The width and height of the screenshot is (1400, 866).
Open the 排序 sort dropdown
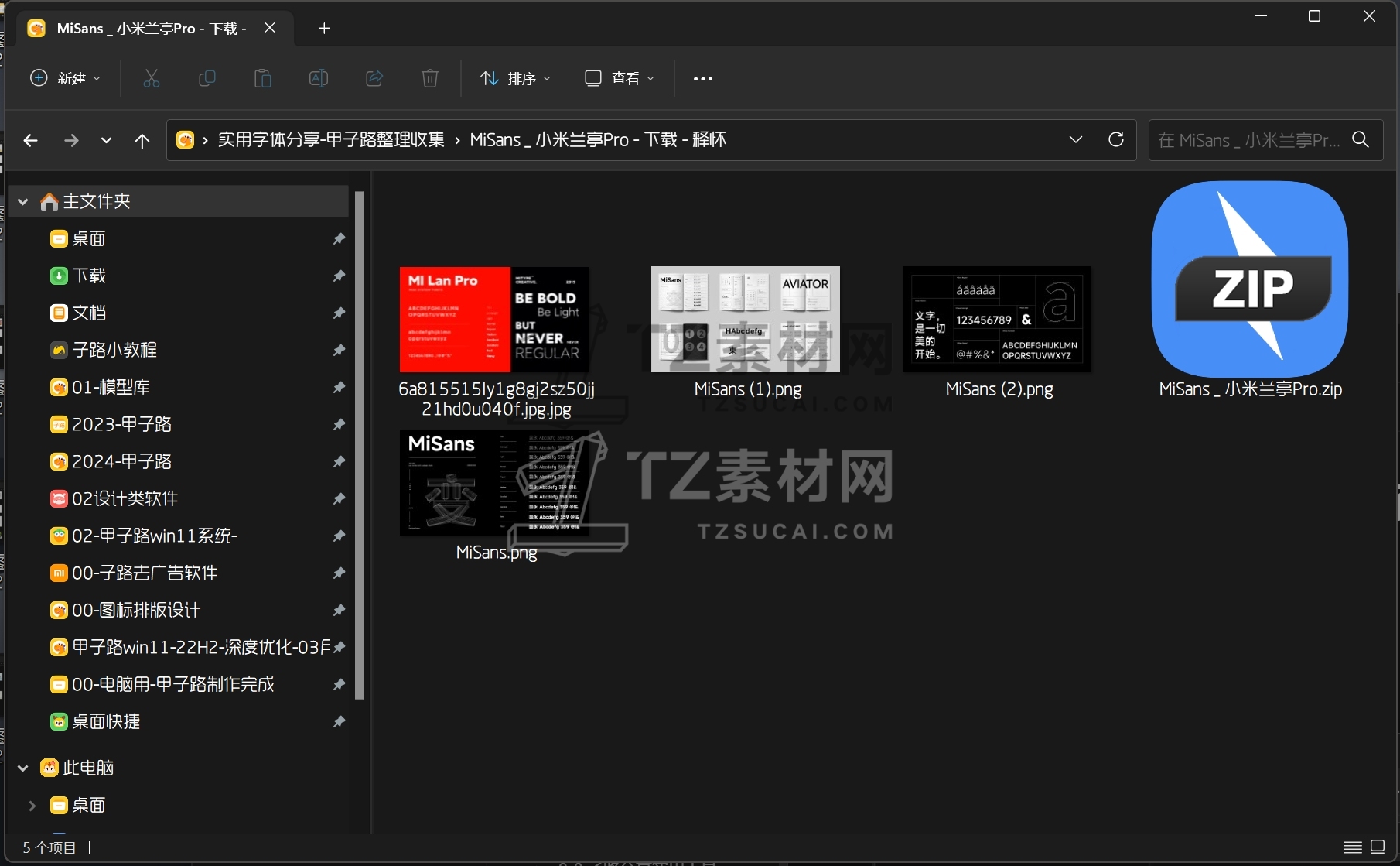515,78
